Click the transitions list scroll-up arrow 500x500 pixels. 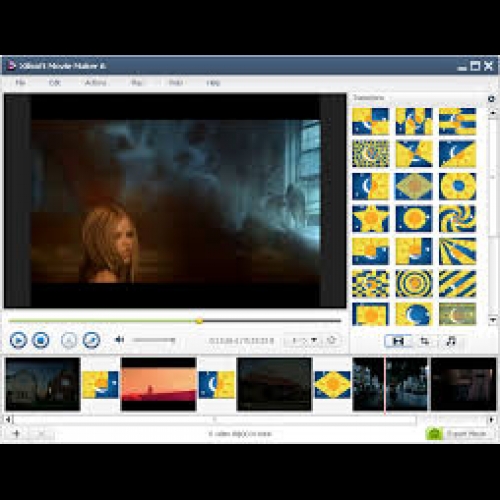pyautogui.click(x=493, y=113)
